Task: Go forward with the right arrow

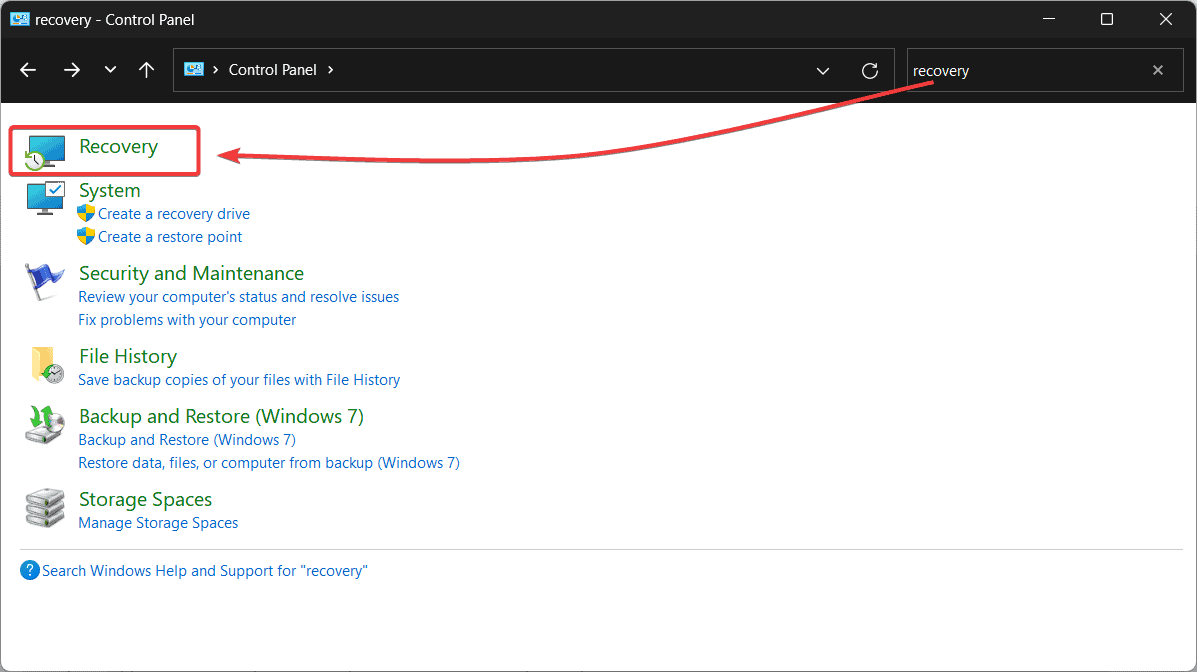Action: [72, 70]
